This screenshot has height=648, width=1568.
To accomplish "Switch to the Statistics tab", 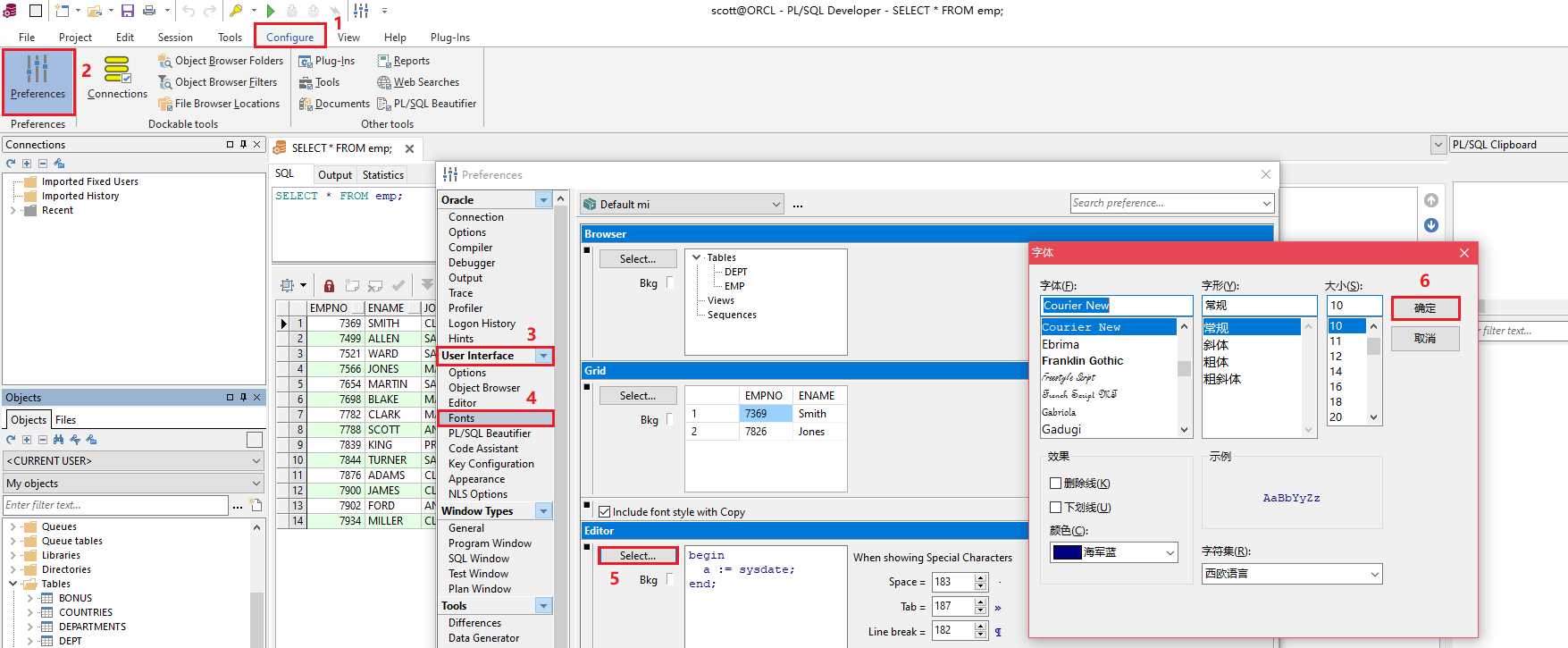I will [x=383, y=175].
